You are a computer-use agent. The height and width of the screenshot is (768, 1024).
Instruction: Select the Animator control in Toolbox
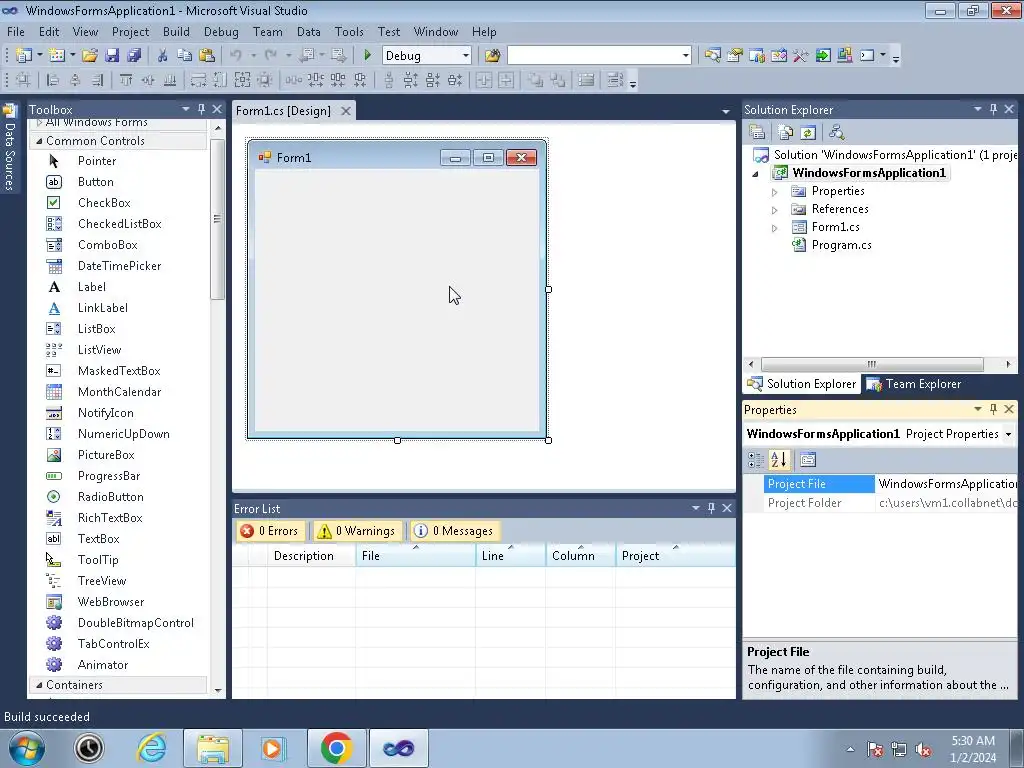point(103,665)
